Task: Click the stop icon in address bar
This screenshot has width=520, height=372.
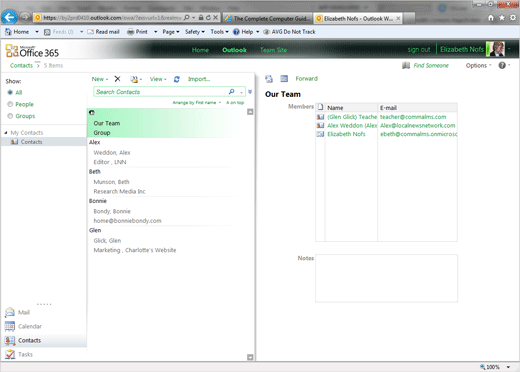Action: [216, 18]
